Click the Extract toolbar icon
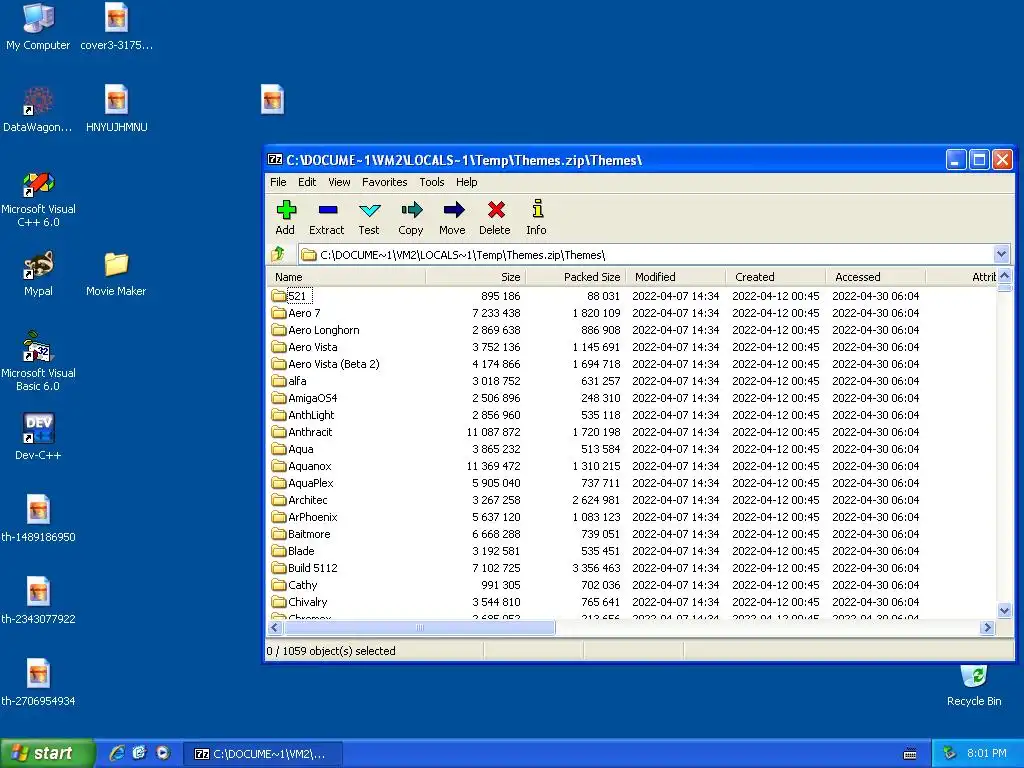Image resolution: width=1024 pixels, height=768 pixels. point(327,217)
